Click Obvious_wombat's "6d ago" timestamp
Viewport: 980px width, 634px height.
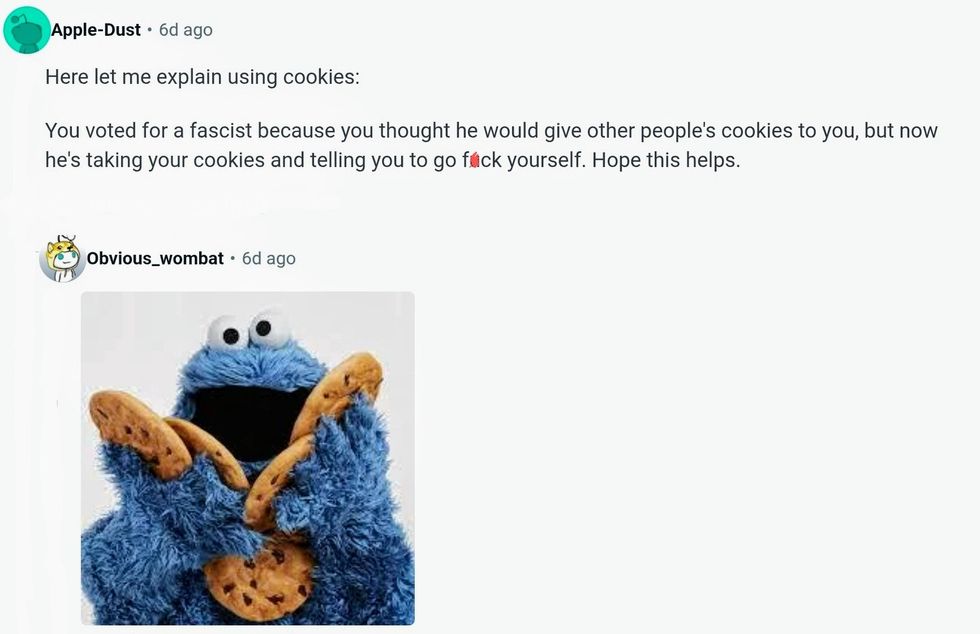[269, 258]
